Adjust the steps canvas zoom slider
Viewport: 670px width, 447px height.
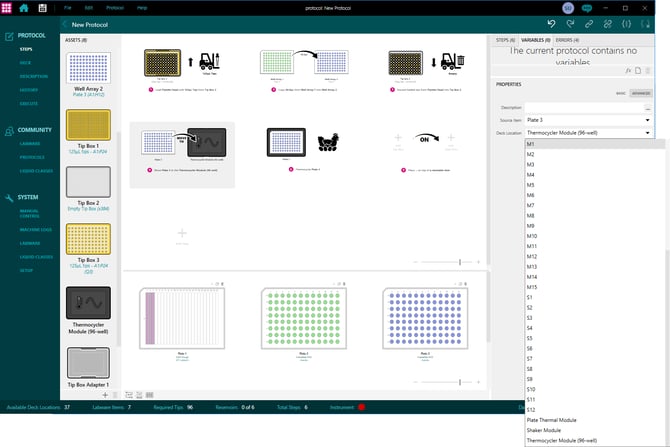click(x=460, y=262)
